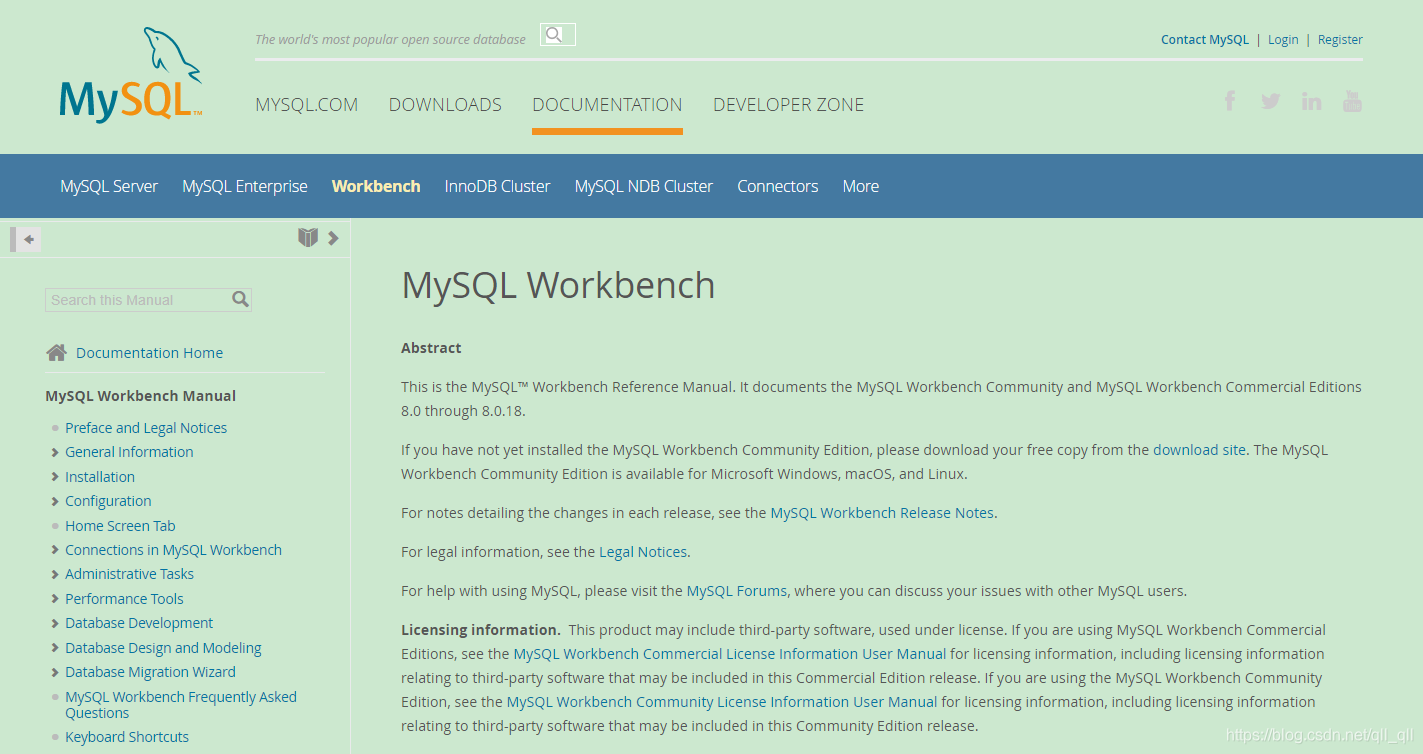Open the Legal Notices link

[x=643, y=552]
